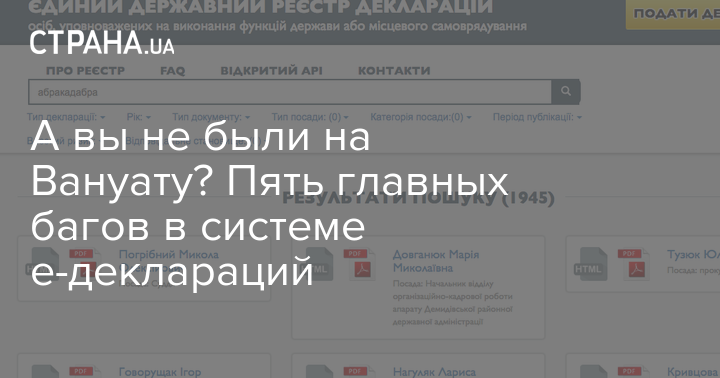Expand the Тип декларації filter

point(66,117)
